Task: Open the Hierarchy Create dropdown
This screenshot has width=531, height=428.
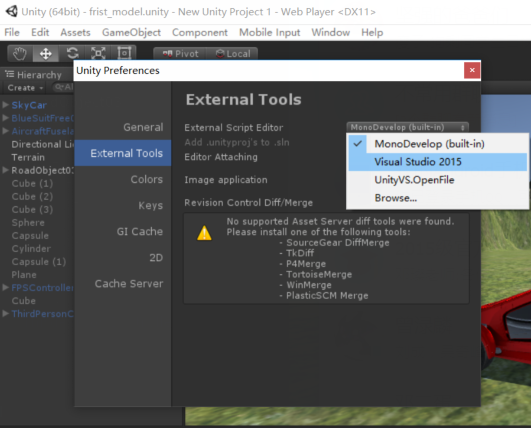Action: 25,88
